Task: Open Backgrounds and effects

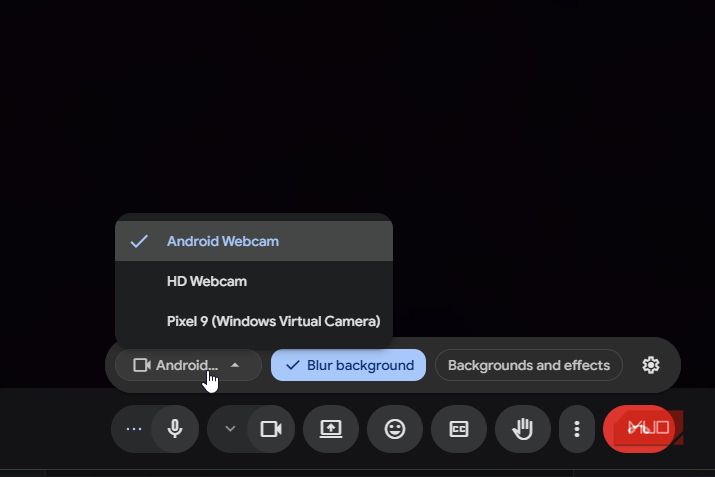Action: pos(528,365)
